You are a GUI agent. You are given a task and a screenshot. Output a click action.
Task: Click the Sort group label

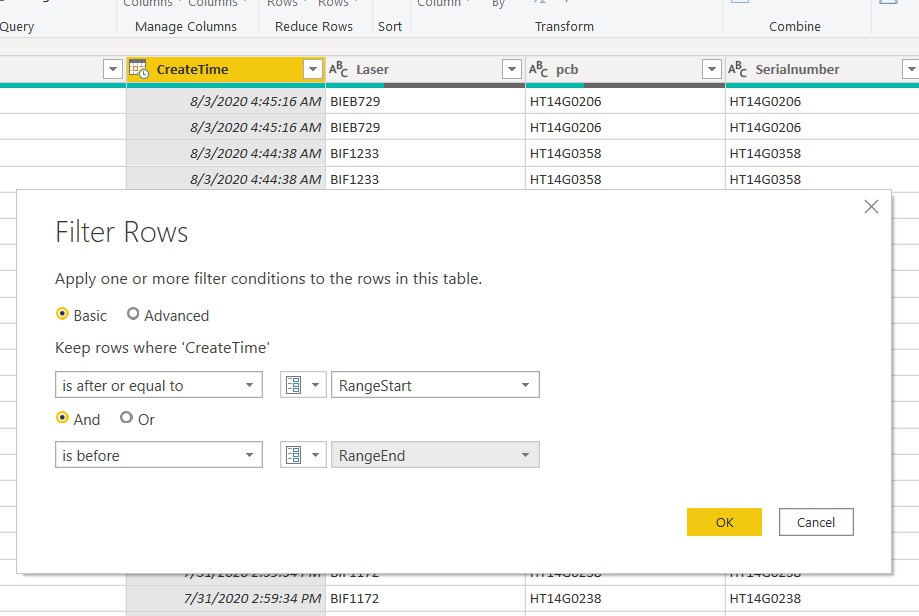[390, 26]
